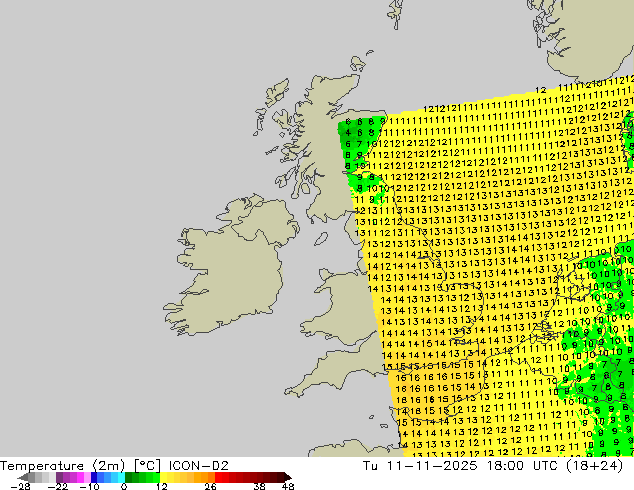Click the '12' legend value under colorbar
Viewport: 634px width, 490px height.
pyautogui.click(x=162, y=486)
